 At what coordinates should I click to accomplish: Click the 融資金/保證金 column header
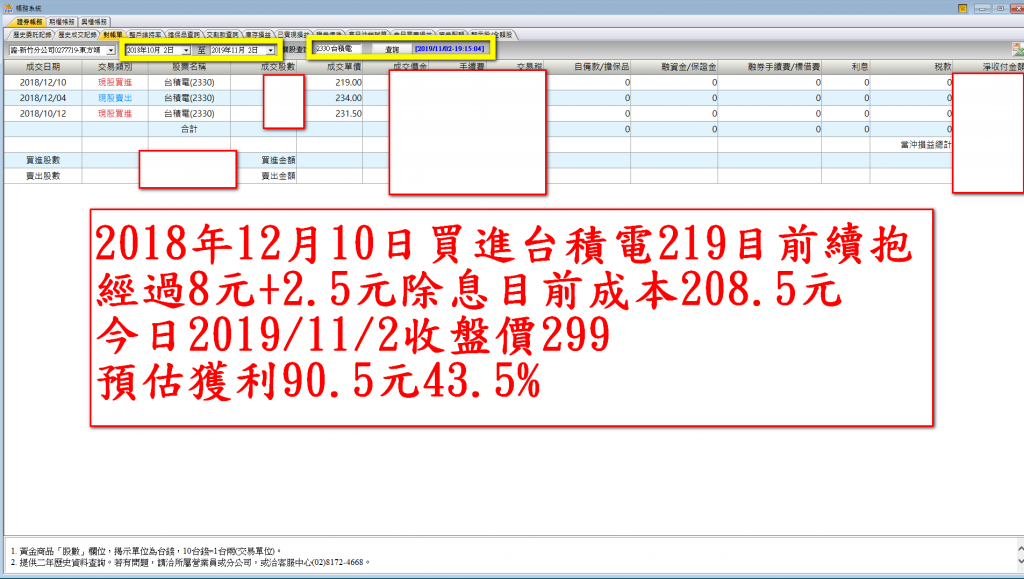tap(674, 67)
